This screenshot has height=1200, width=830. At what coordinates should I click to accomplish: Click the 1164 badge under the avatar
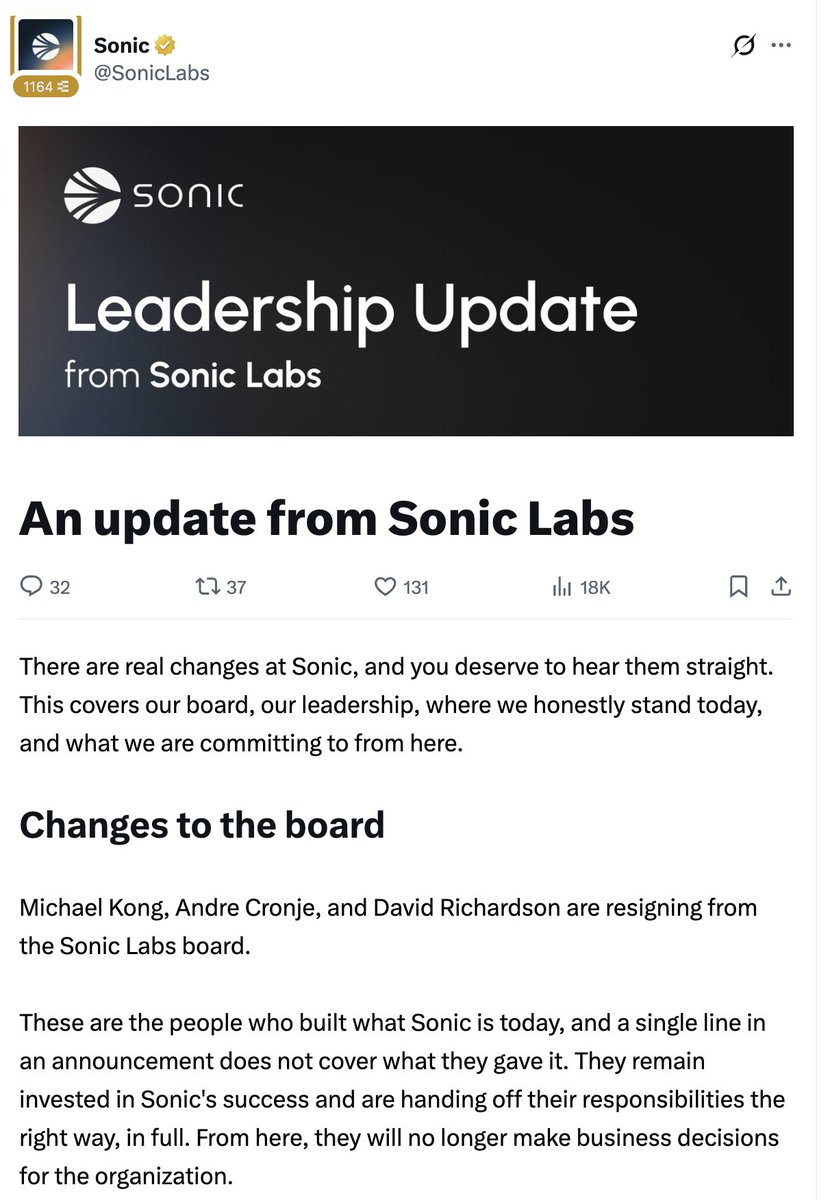[45, 87]
